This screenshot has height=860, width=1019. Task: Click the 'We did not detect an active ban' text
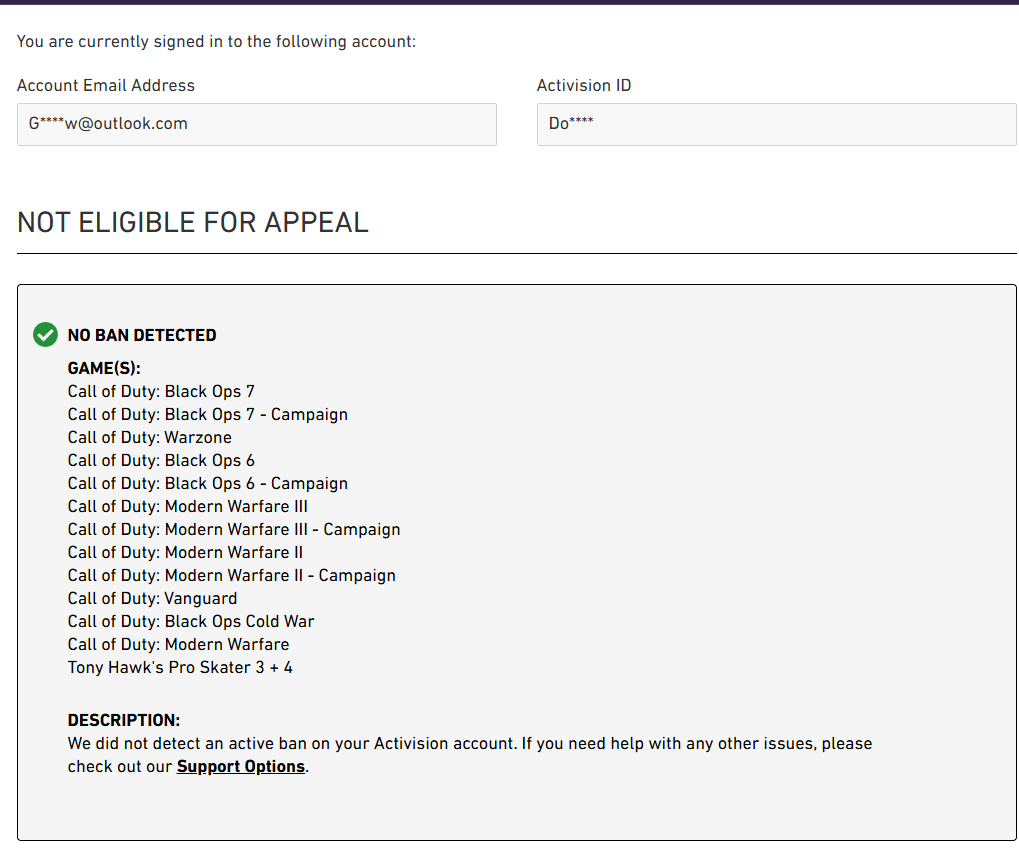(x=470, y=755)
